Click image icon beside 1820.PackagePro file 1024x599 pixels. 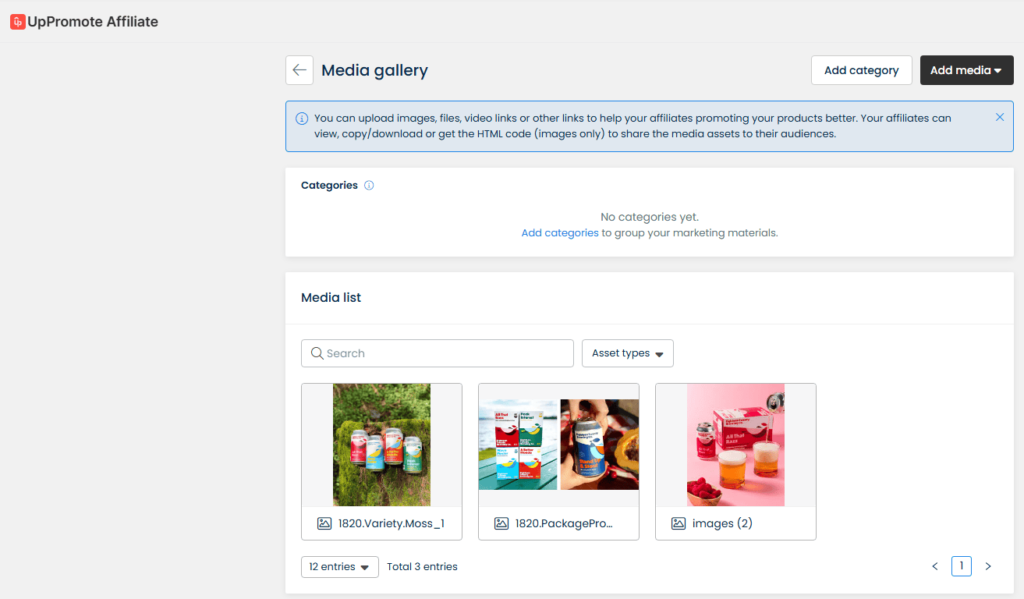(501, 523)
